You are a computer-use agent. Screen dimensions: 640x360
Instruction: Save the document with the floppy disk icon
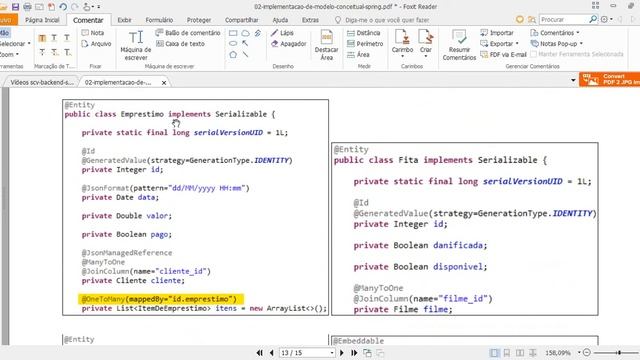pos(16,7)
